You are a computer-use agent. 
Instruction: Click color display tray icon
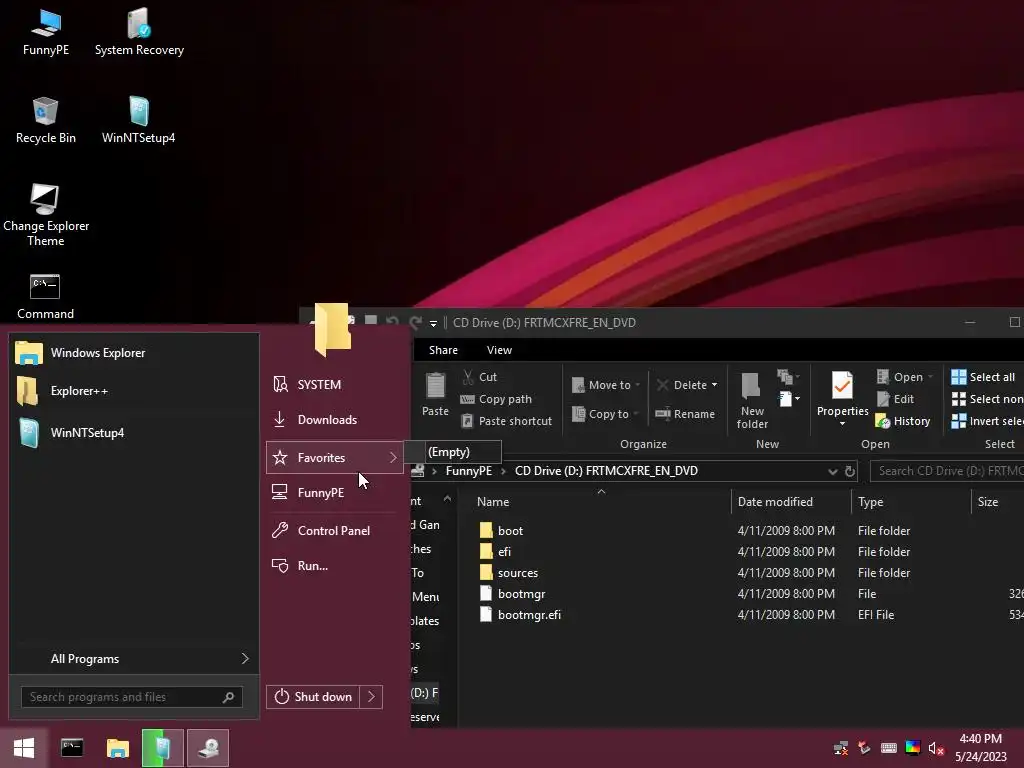912,748
